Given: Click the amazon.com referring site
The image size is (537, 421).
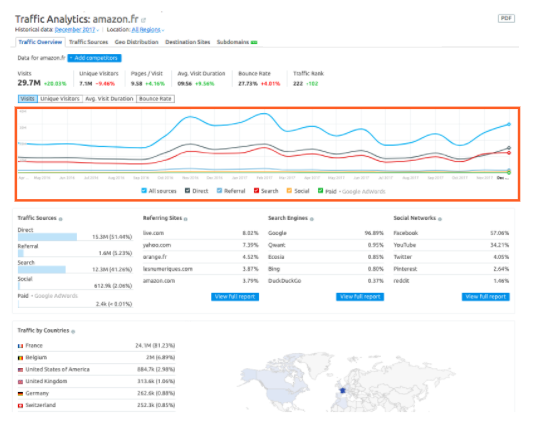Looking at the screenshot, I should pos(159,281).
